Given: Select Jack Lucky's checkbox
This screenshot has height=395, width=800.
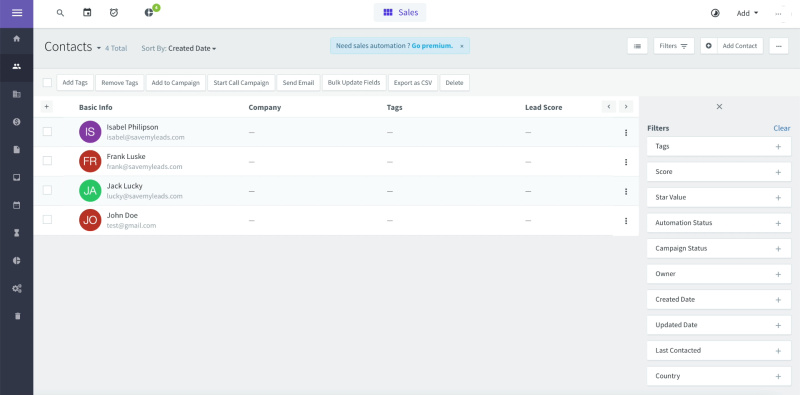Looking at the screenshot, I should pyautogui.click(x=47, y=190).
